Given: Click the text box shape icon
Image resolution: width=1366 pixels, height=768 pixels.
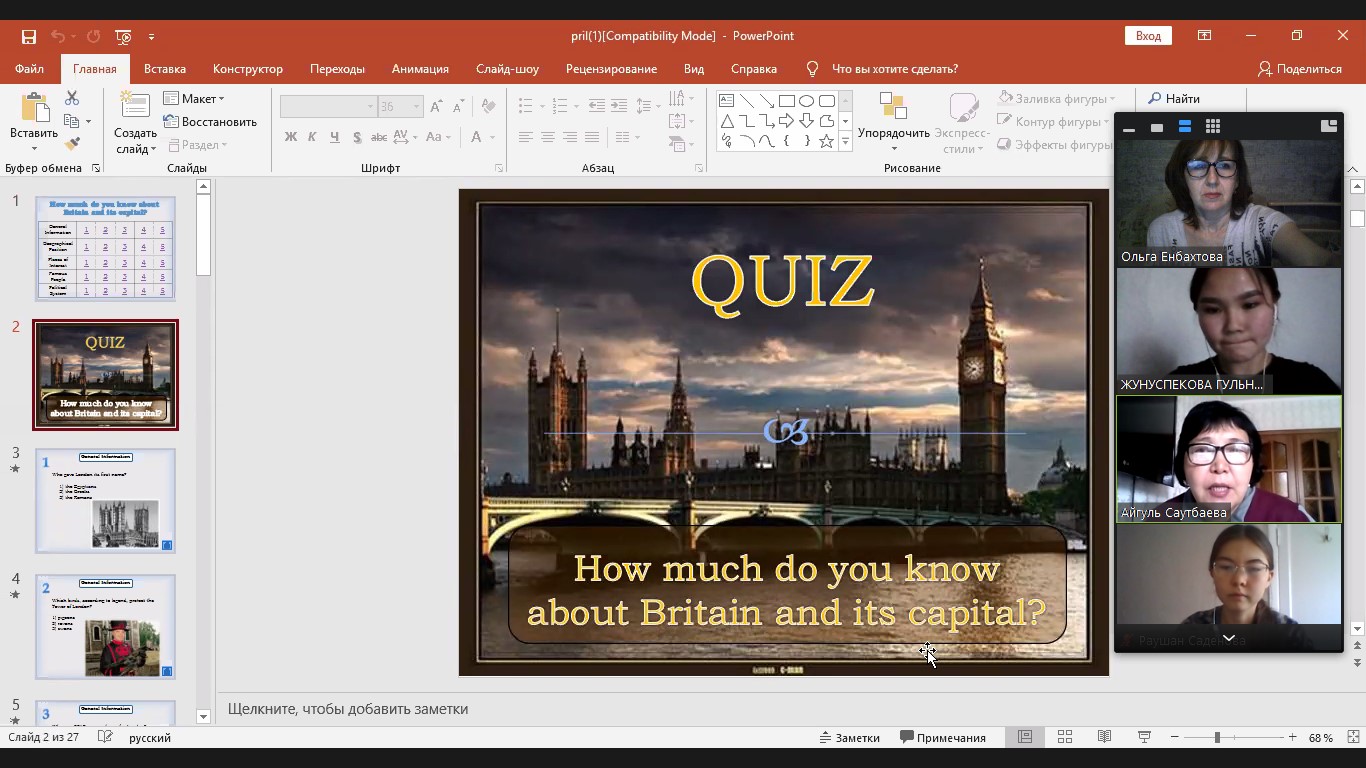Looking at the screenshot, I should (727, 101).
